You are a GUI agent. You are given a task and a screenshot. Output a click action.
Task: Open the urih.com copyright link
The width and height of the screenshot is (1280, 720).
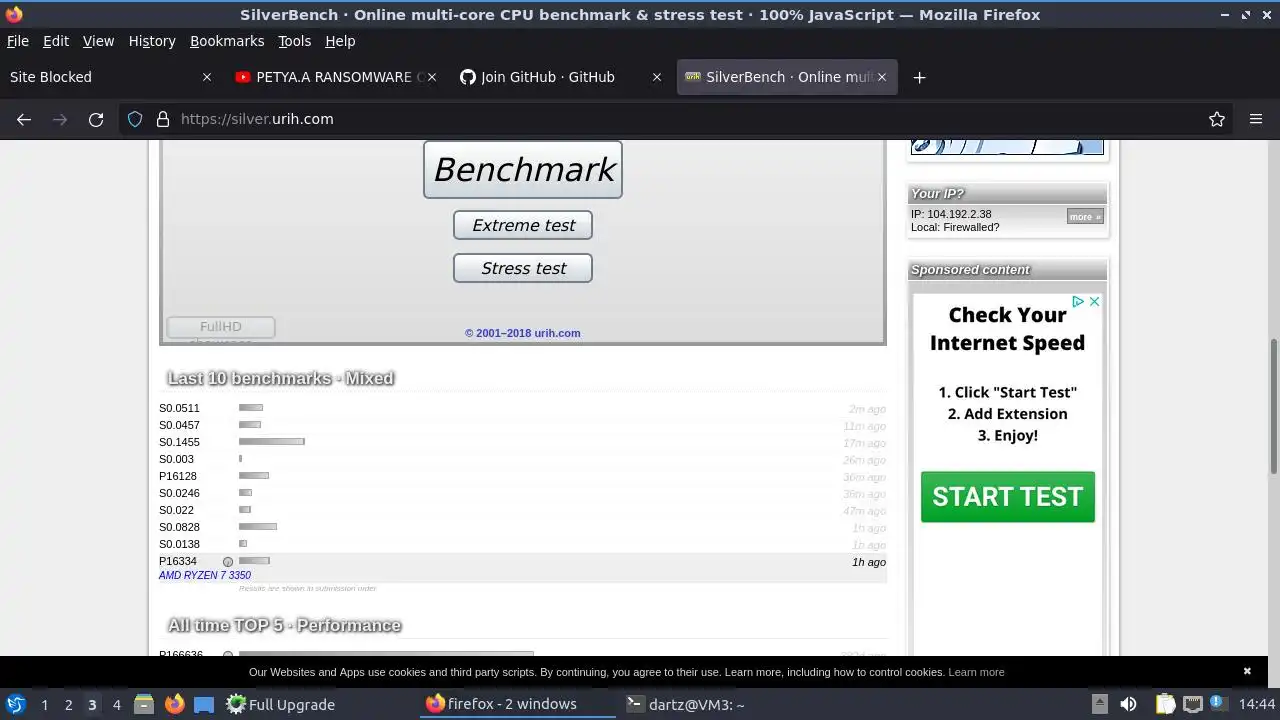click(x=522, y=333)
